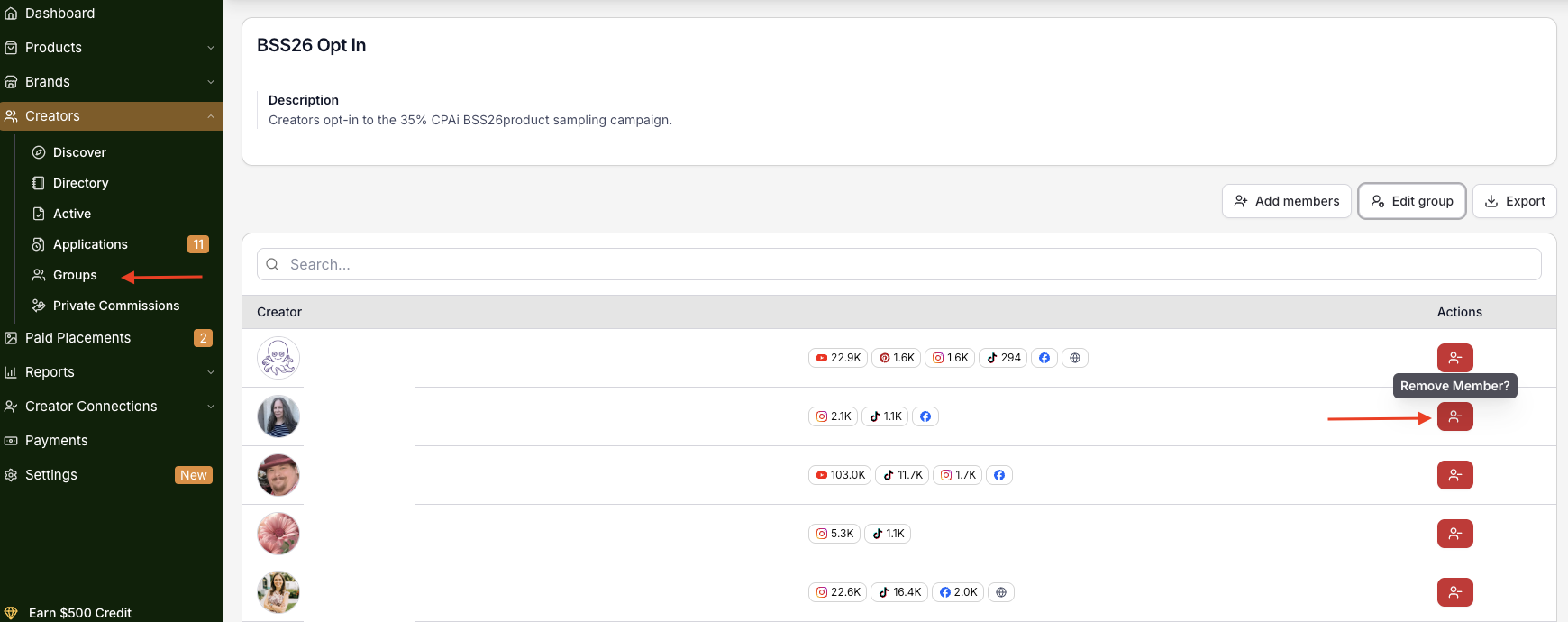Click the Add members button
The height and width of the screenshot is (622, 1568).
click(1286, 201)
